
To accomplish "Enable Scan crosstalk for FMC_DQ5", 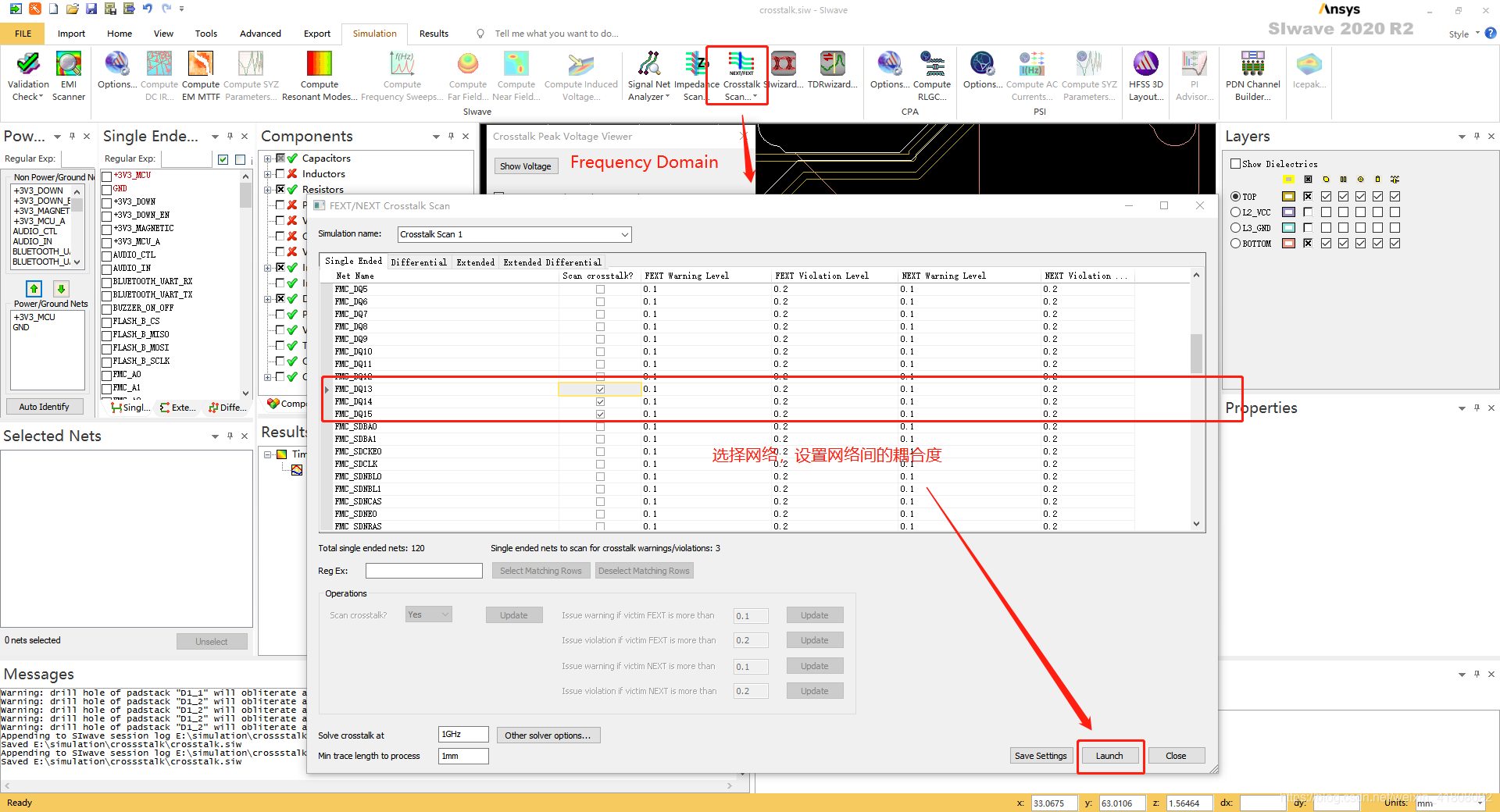I will point(600,289).
